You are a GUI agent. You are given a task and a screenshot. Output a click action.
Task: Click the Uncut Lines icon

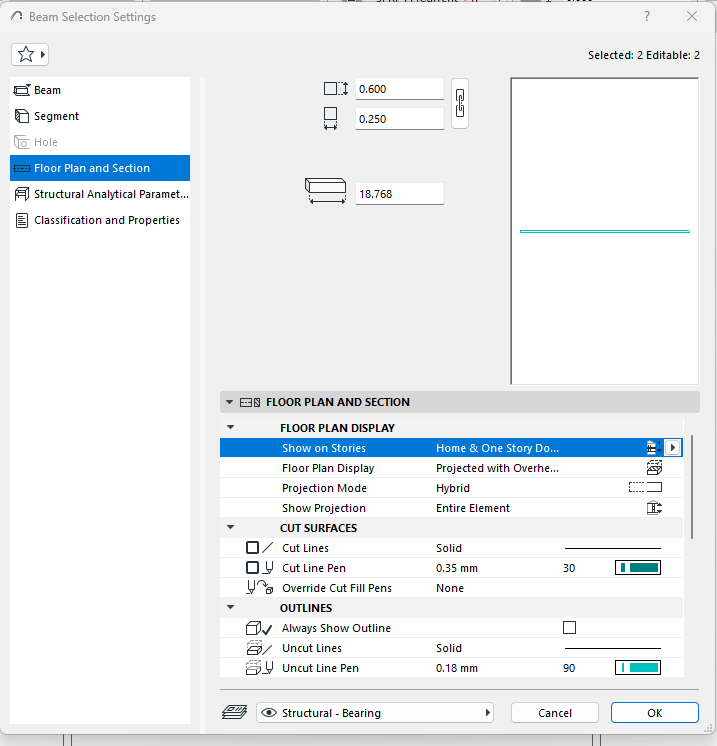pyautogui.click(x=259, y=648)
